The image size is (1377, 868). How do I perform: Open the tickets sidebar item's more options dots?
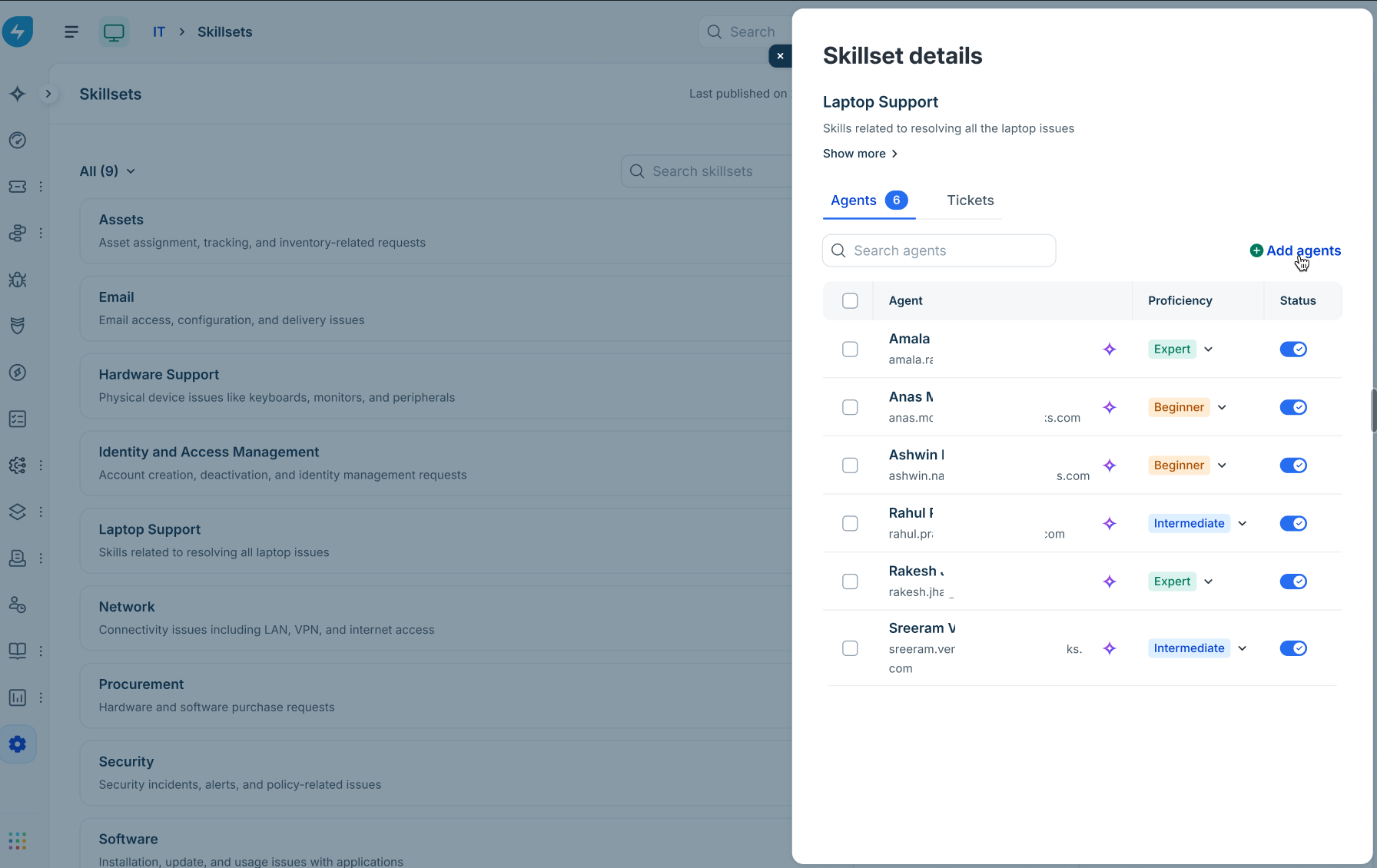[x=41, y=187]
